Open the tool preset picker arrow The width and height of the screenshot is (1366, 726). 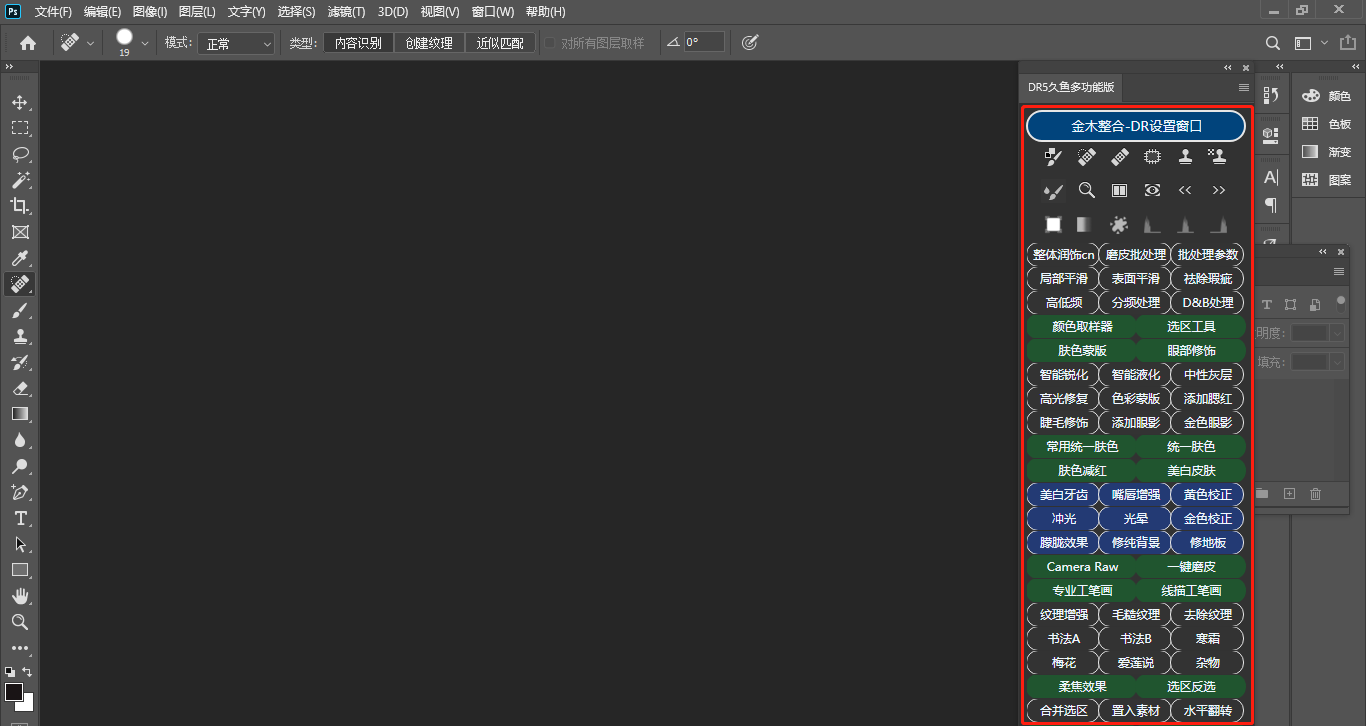[91, 43]
